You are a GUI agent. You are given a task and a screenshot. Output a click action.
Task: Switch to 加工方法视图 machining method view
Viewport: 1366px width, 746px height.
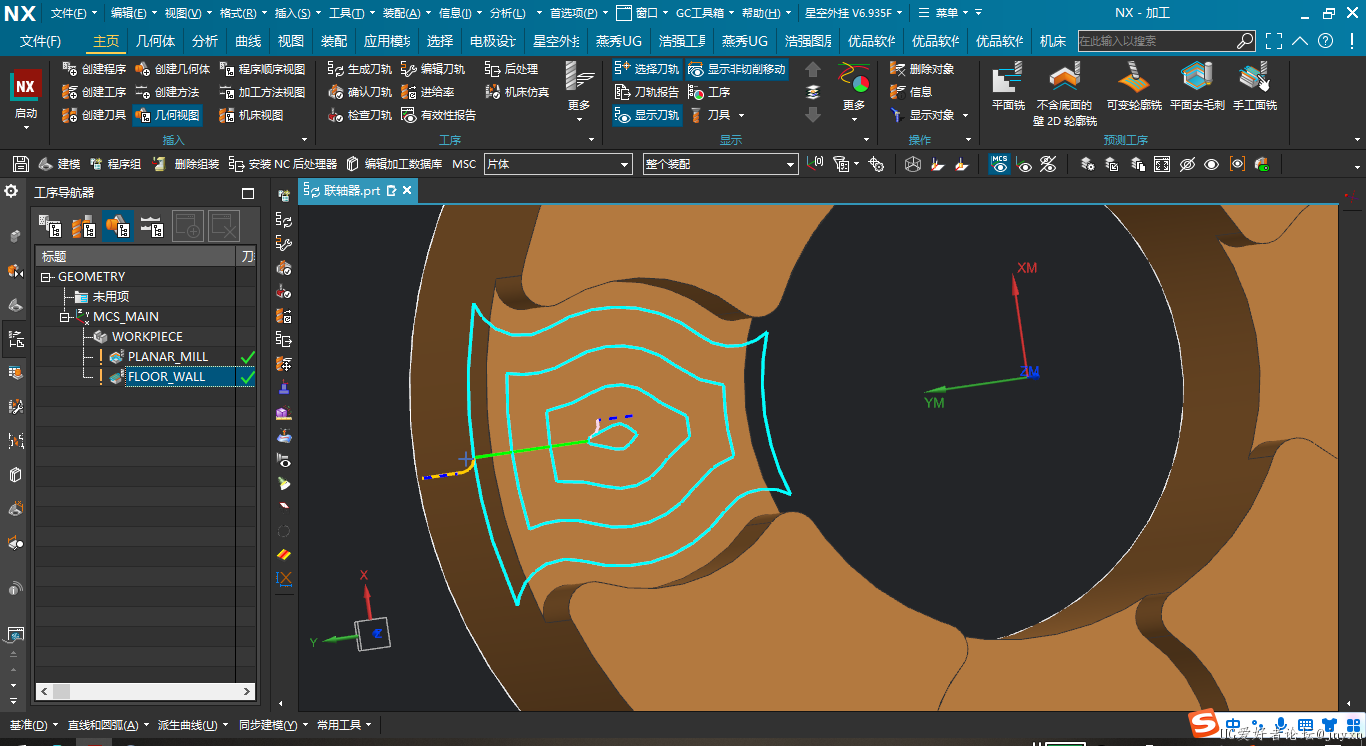click(262, 92)
